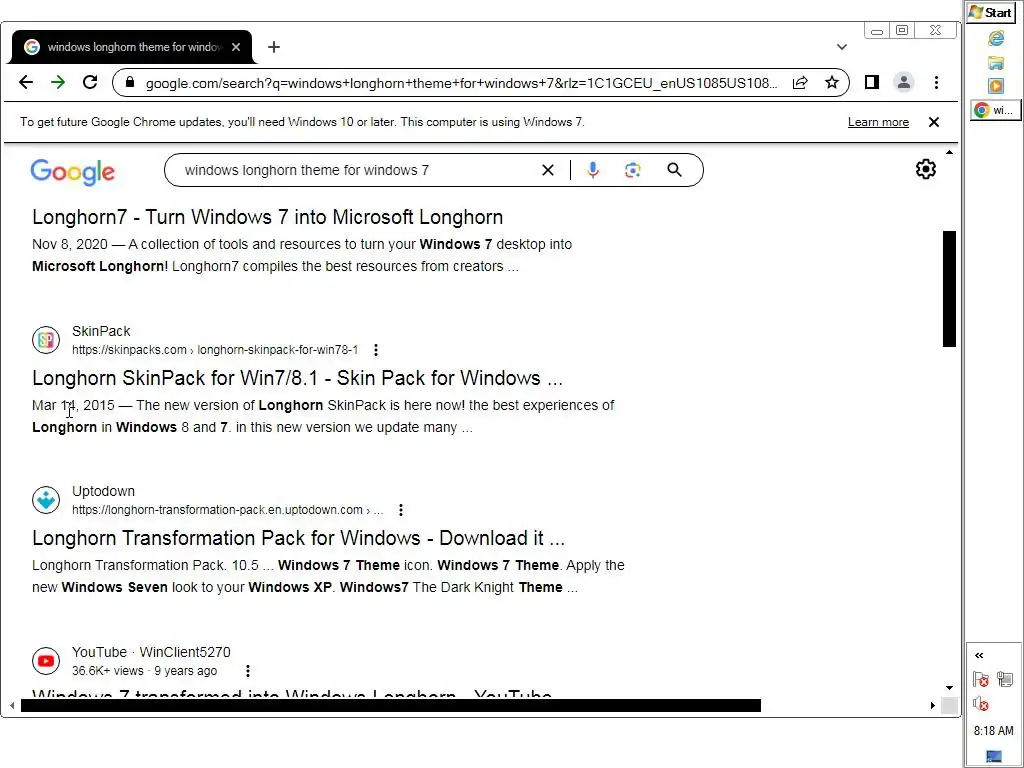Click the YouTube · WinClient5270 source label
This screenshot has width=1024, height=768.
point(151,652)
